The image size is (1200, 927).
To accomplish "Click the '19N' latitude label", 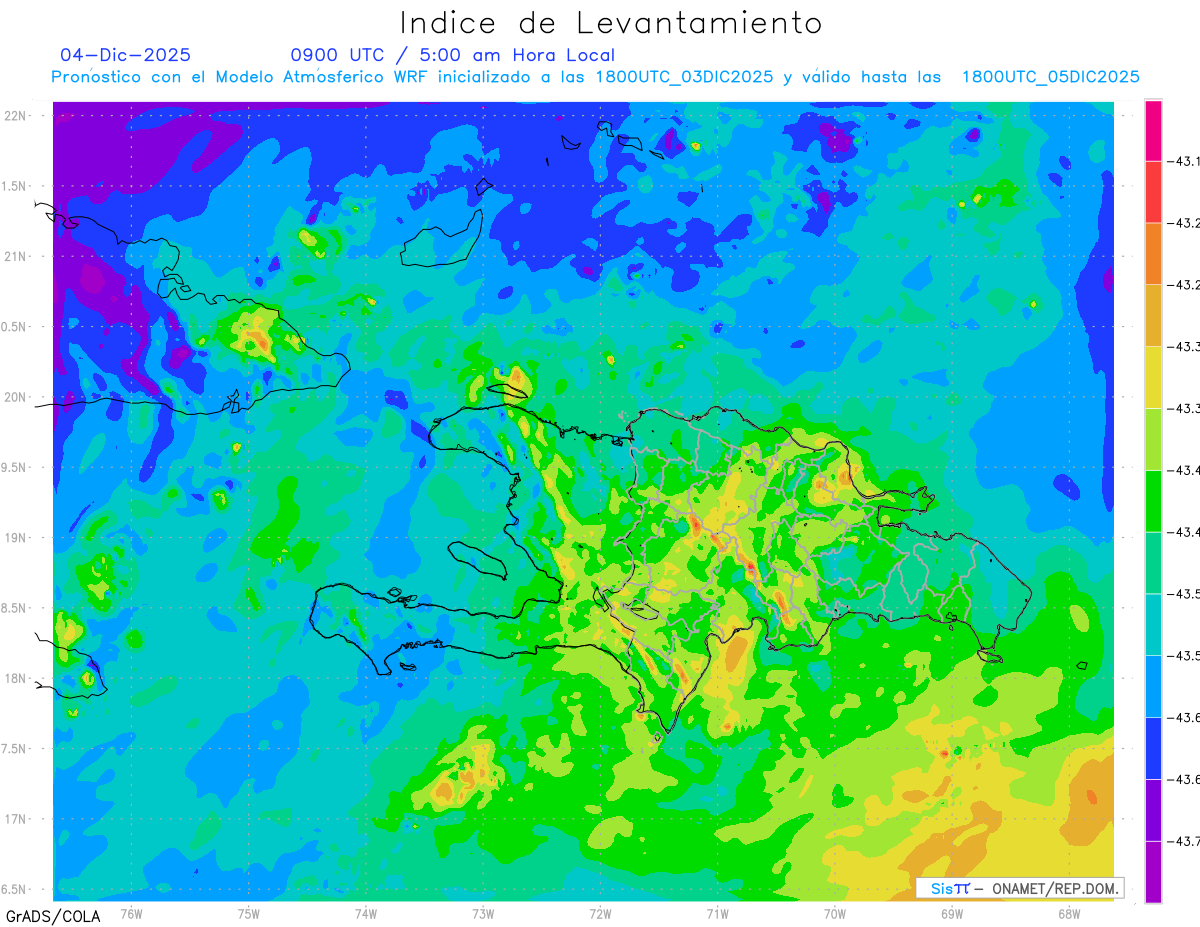I will pos(15,538).
